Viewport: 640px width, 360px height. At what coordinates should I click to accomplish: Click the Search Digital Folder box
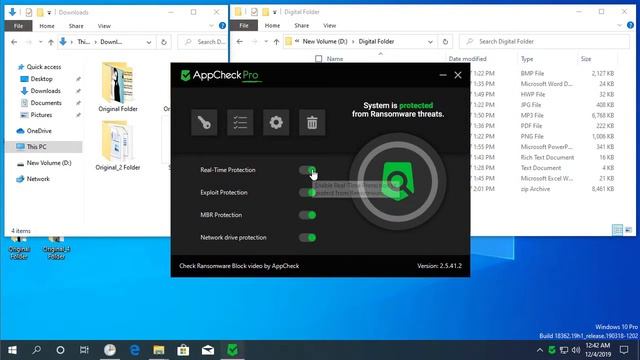544,42
